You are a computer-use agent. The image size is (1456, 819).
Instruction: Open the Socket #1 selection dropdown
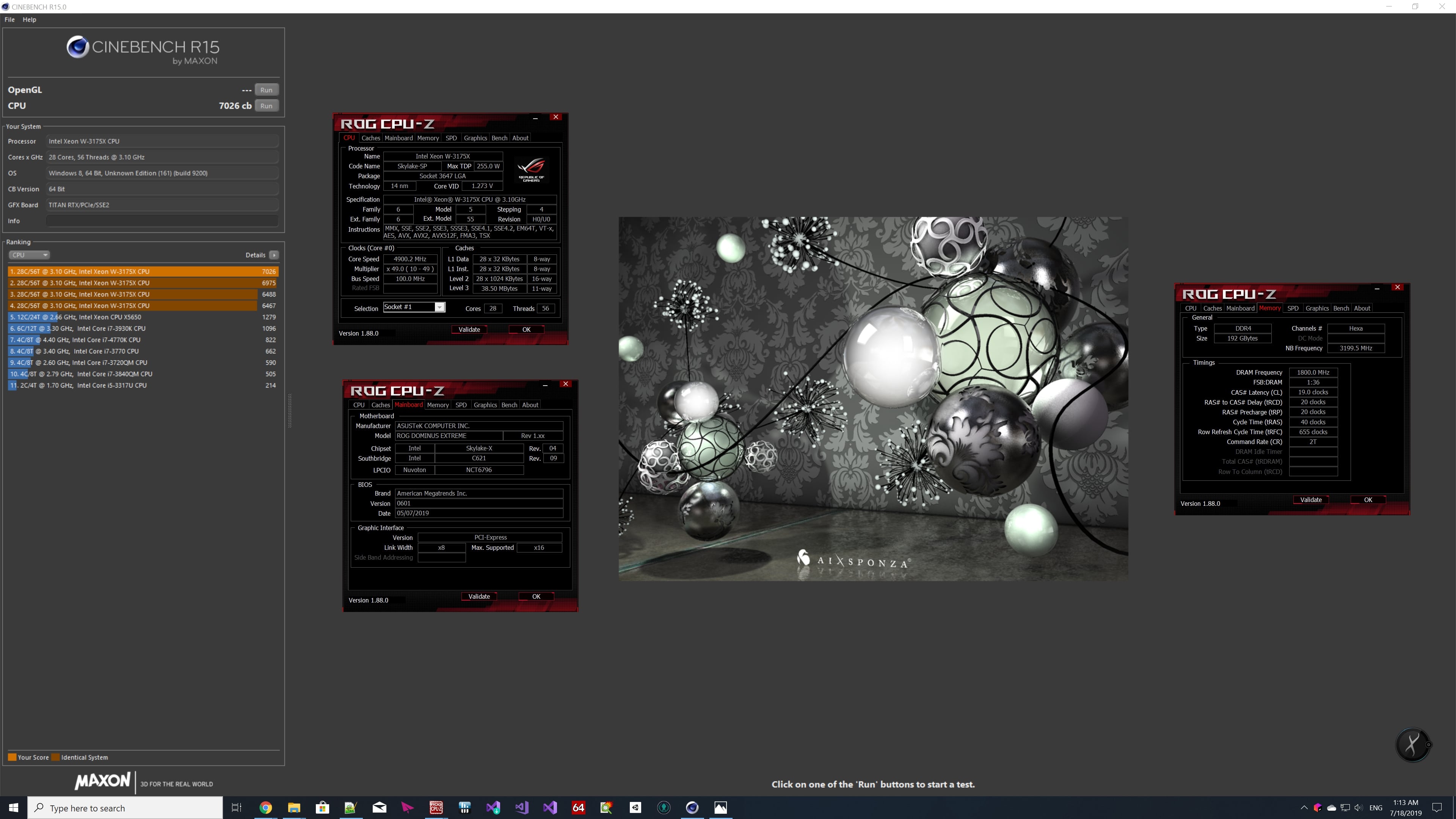pyautogui.click(x=414, y=307)
